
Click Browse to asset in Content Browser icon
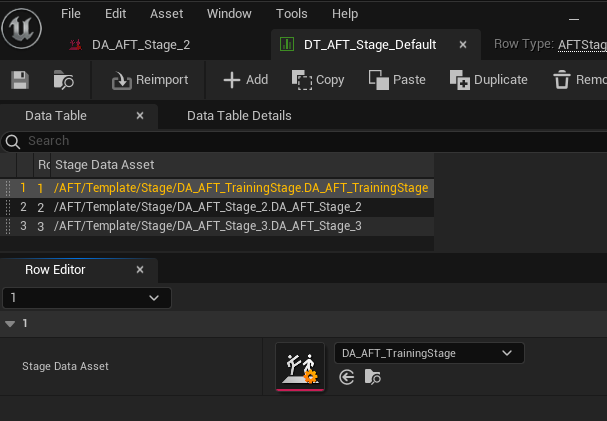[x=64, y=80]
